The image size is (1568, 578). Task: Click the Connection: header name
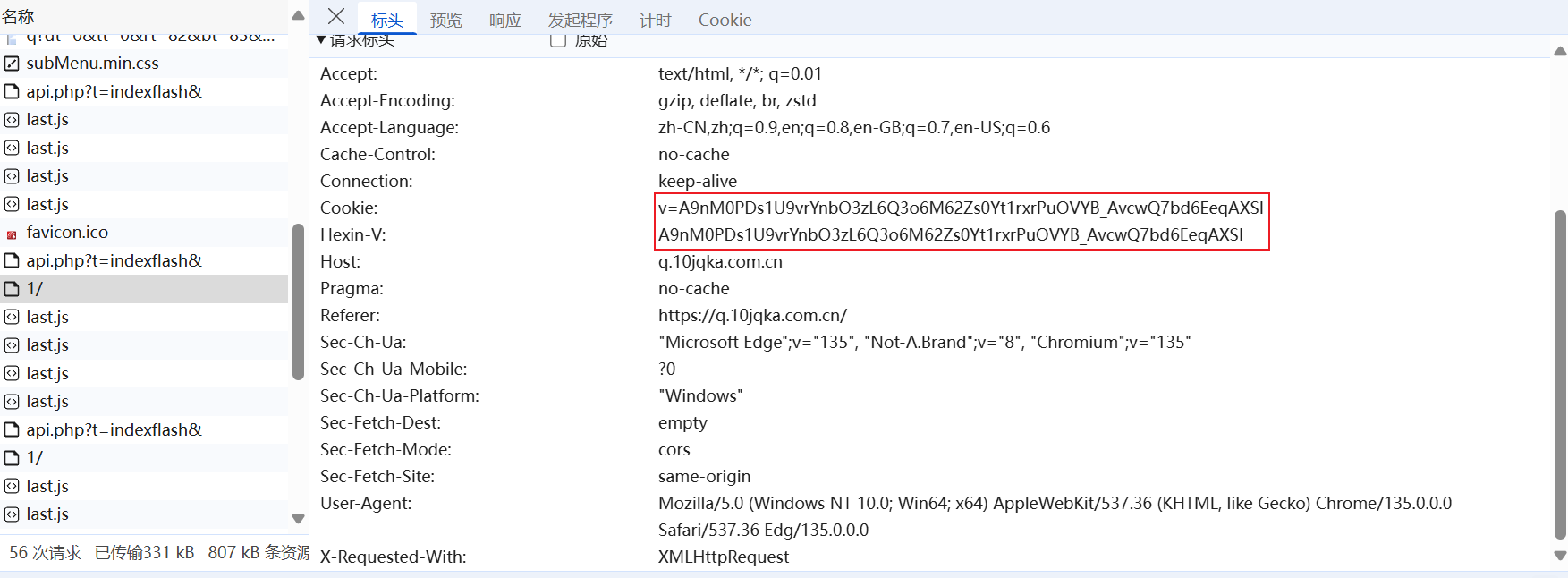click(367, 181)
